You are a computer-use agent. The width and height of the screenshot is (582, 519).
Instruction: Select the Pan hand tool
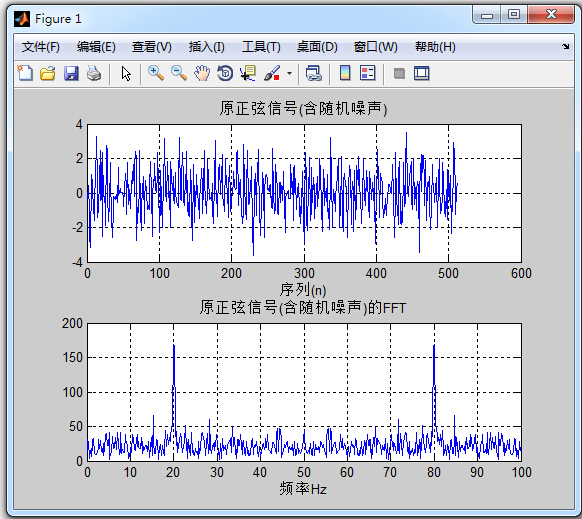pos(202,73)
